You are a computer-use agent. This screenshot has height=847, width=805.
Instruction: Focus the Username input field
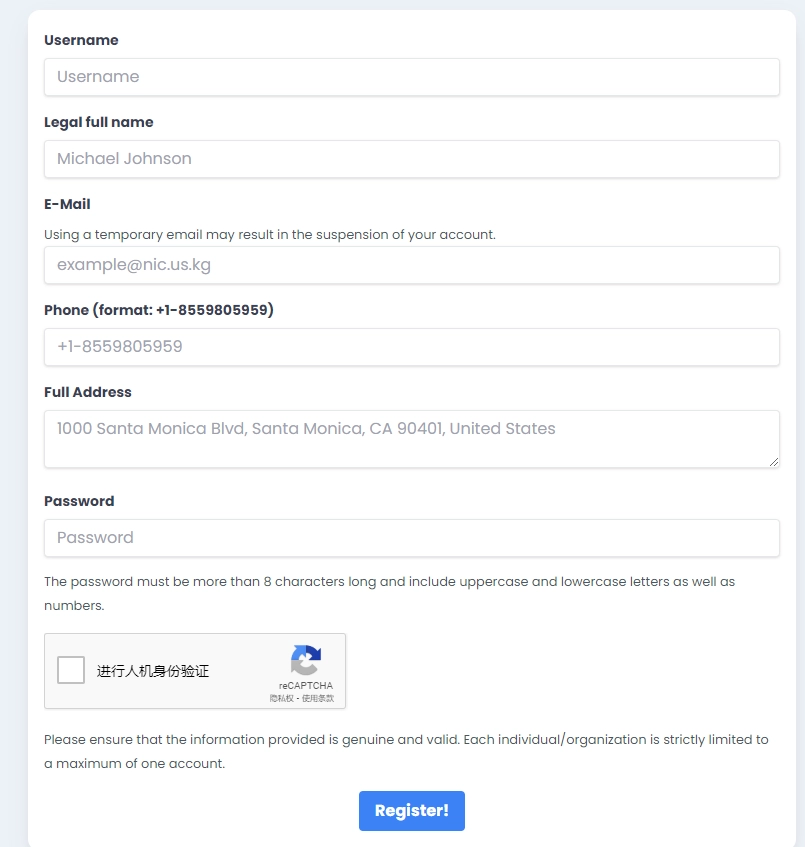[411, 77]
